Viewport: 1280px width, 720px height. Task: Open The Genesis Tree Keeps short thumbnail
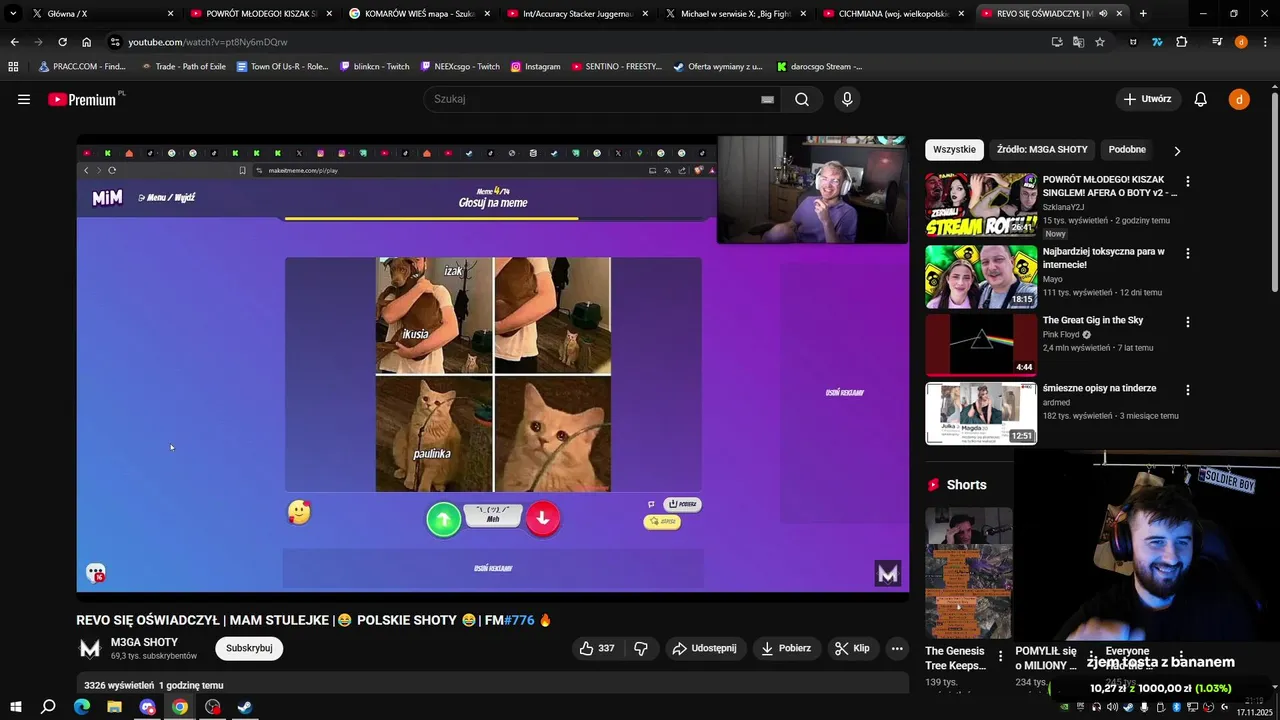pos(968,573)
